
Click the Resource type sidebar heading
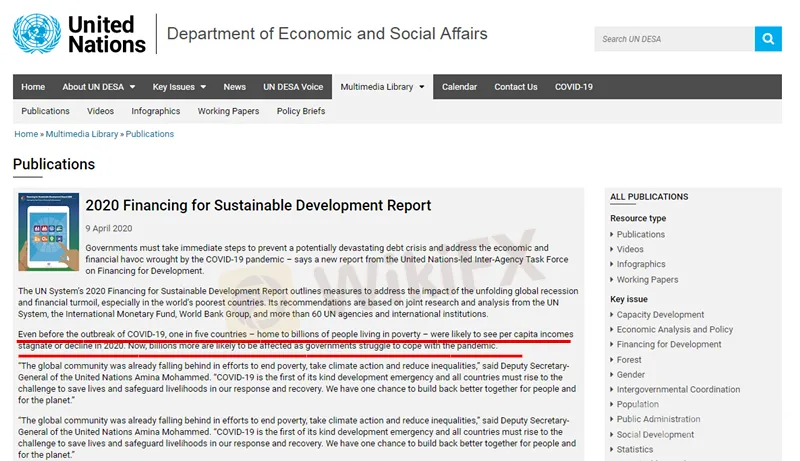(638, 218)
